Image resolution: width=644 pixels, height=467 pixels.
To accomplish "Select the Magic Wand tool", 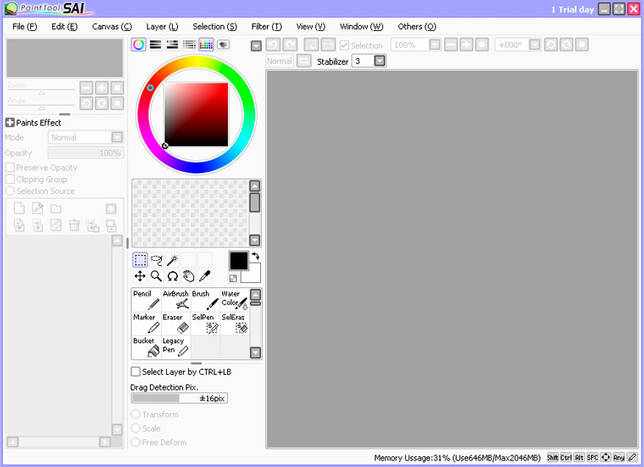I will (x=172, y=260).
